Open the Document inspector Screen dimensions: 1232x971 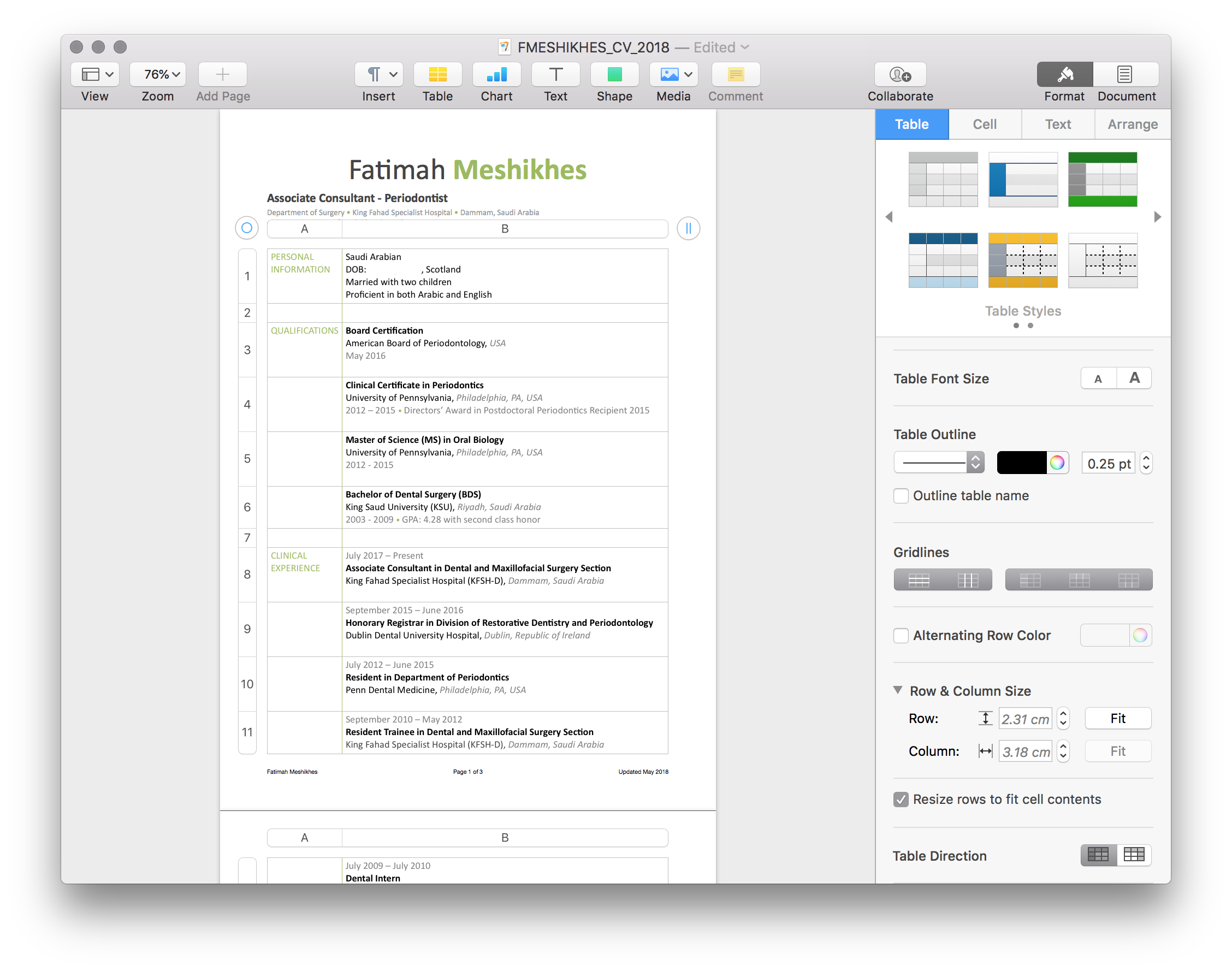click(x=1126, y=74)
